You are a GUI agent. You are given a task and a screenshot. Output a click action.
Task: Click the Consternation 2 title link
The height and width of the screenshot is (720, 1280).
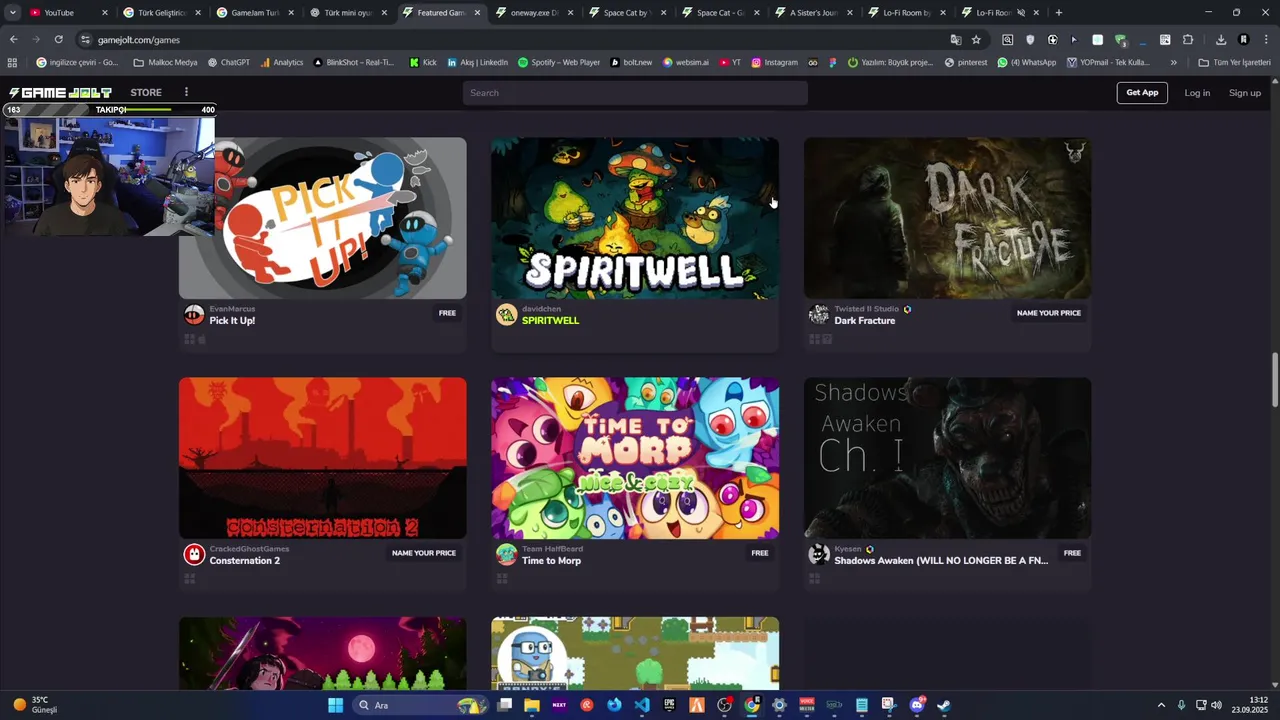coord(245,561)
